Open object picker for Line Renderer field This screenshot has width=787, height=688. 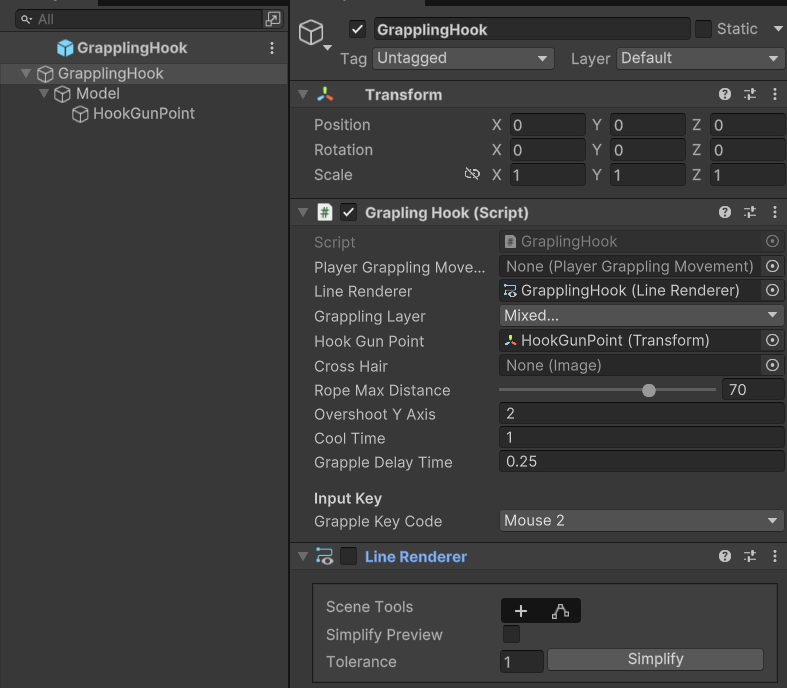tap(772, 290)
